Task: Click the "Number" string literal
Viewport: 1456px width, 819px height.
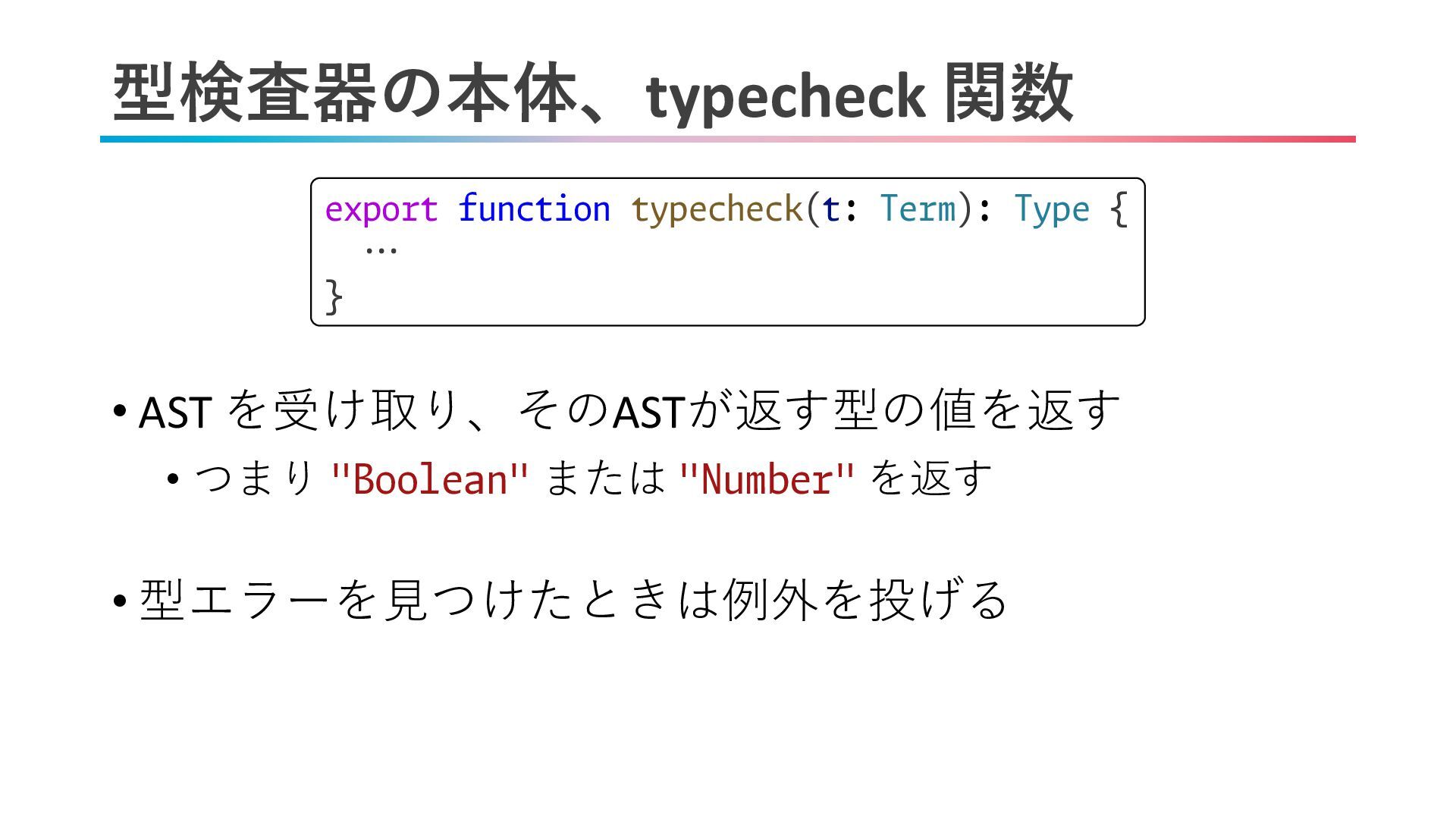Action: [x=767, y=479]
